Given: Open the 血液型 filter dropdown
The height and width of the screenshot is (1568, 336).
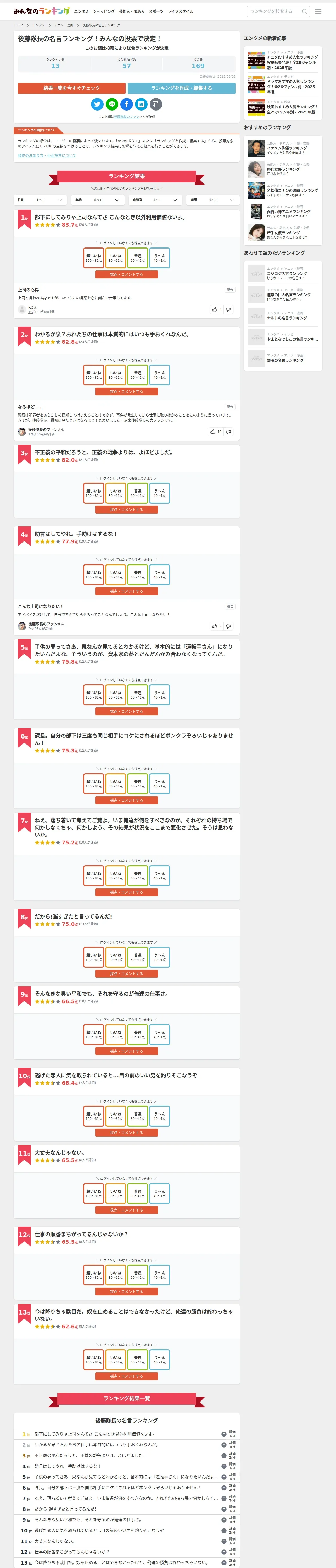Looking at the screenshot, I should (x=155, y=200).
